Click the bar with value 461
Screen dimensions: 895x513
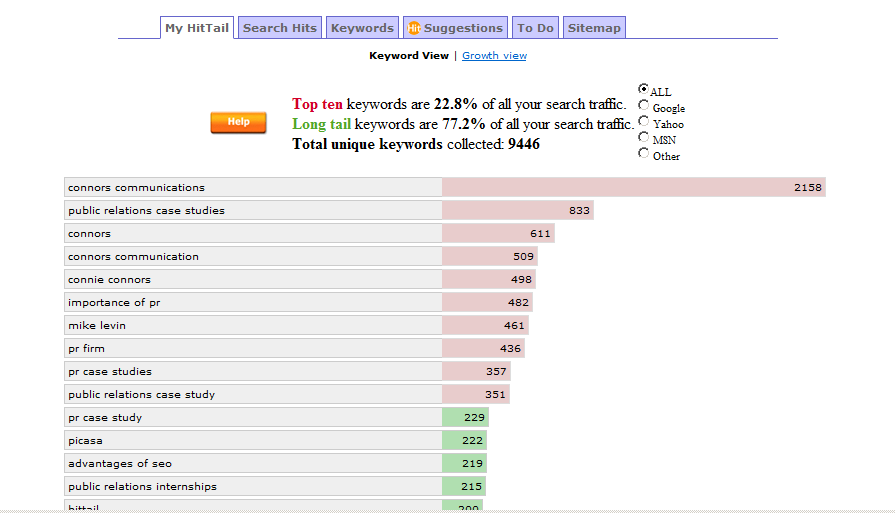[485, 325]
